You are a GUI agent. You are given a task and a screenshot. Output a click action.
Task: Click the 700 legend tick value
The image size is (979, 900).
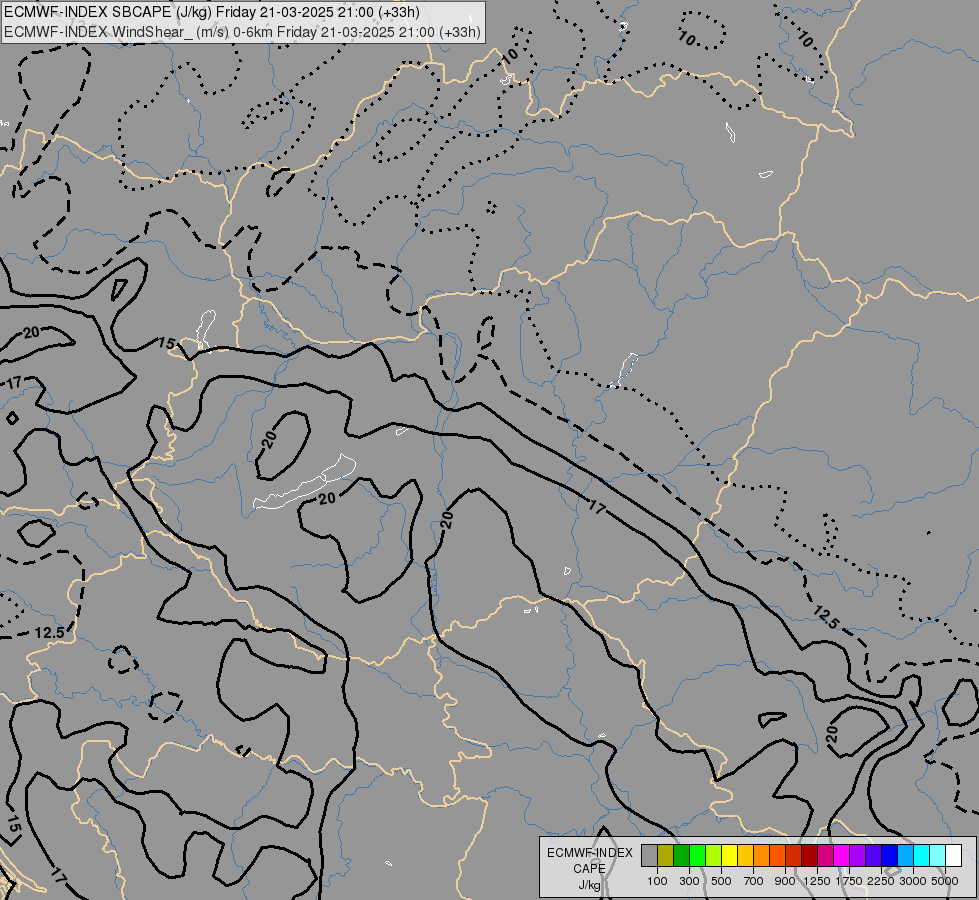point(754,881)
